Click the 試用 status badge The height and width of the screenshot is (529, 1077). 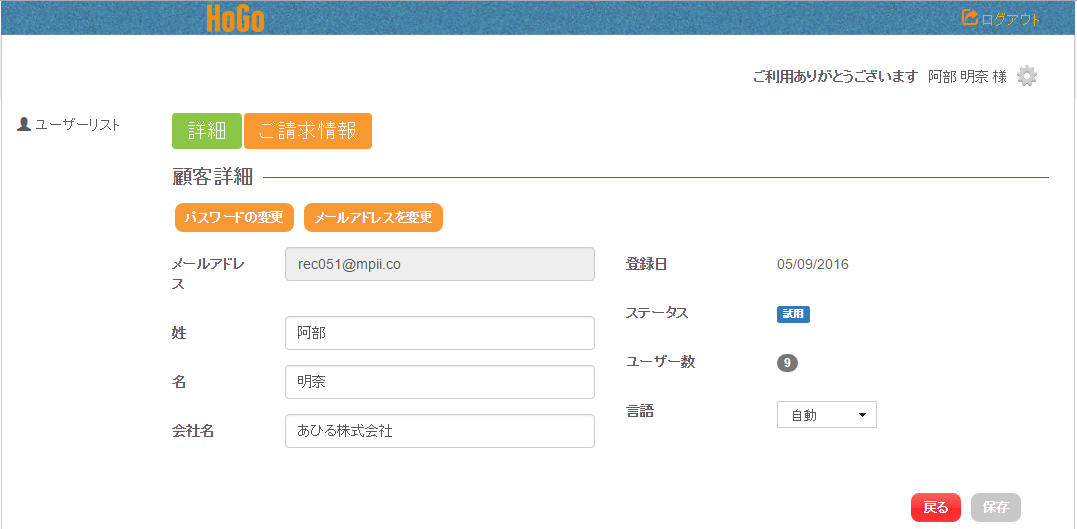pyautogui.click(x=793, y=314)
